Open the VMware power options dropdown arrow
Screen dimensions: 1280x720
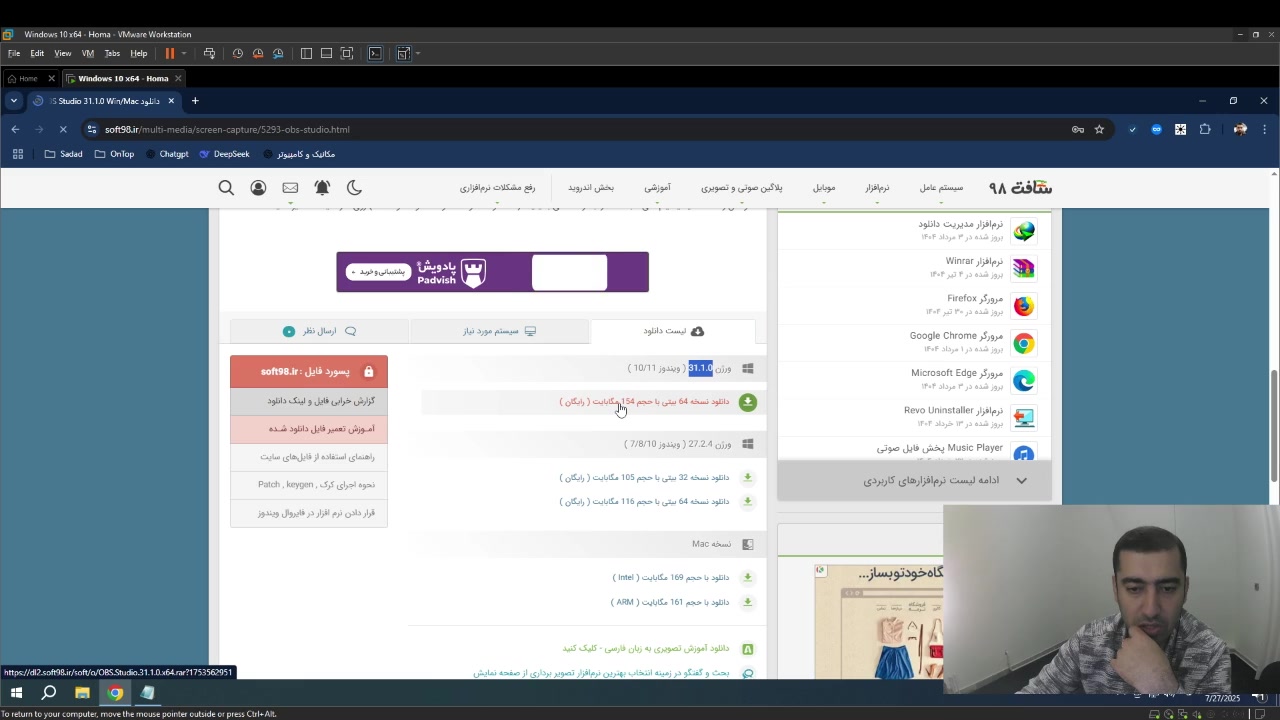183,53
